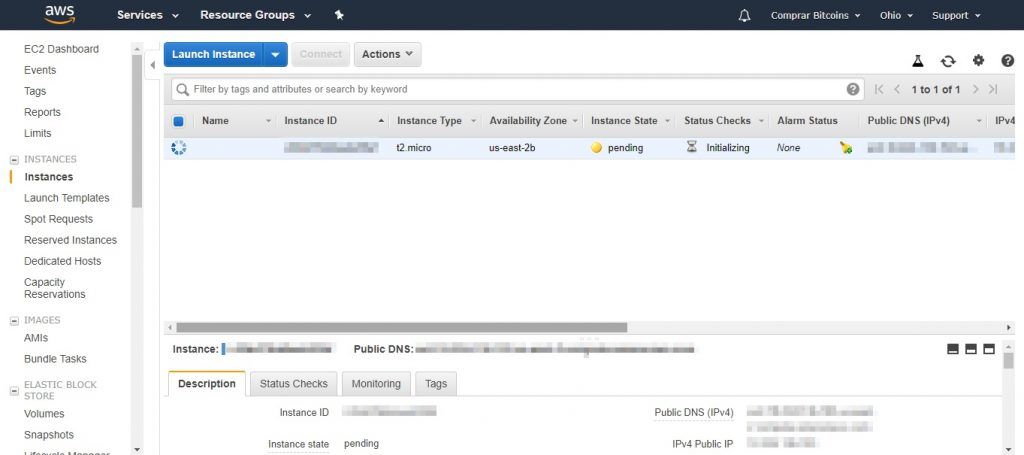
Task: Open the notifications bell
Action: tap(744, 15)
